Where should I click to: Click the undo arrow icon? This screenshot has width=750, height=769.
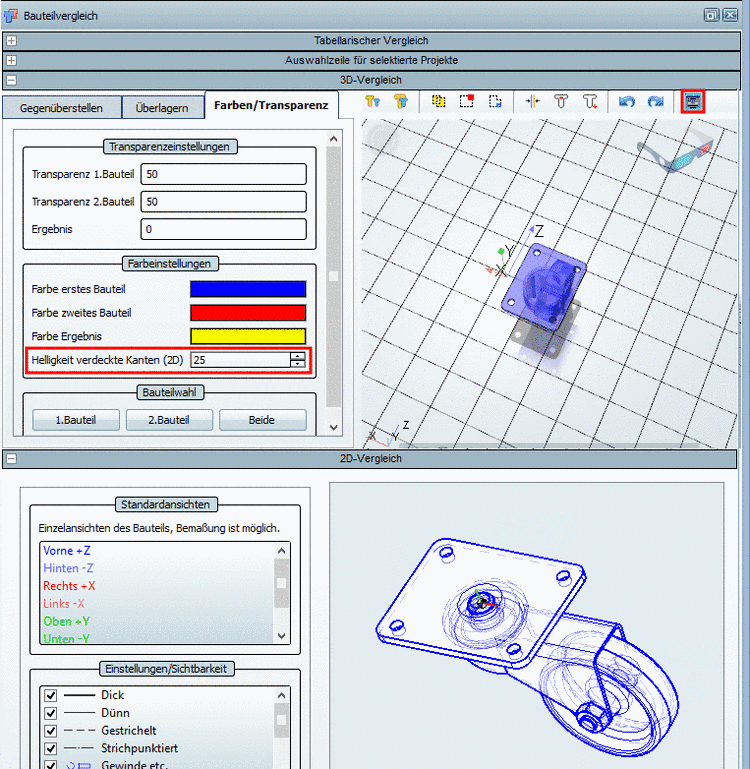[x=626, y=102]
